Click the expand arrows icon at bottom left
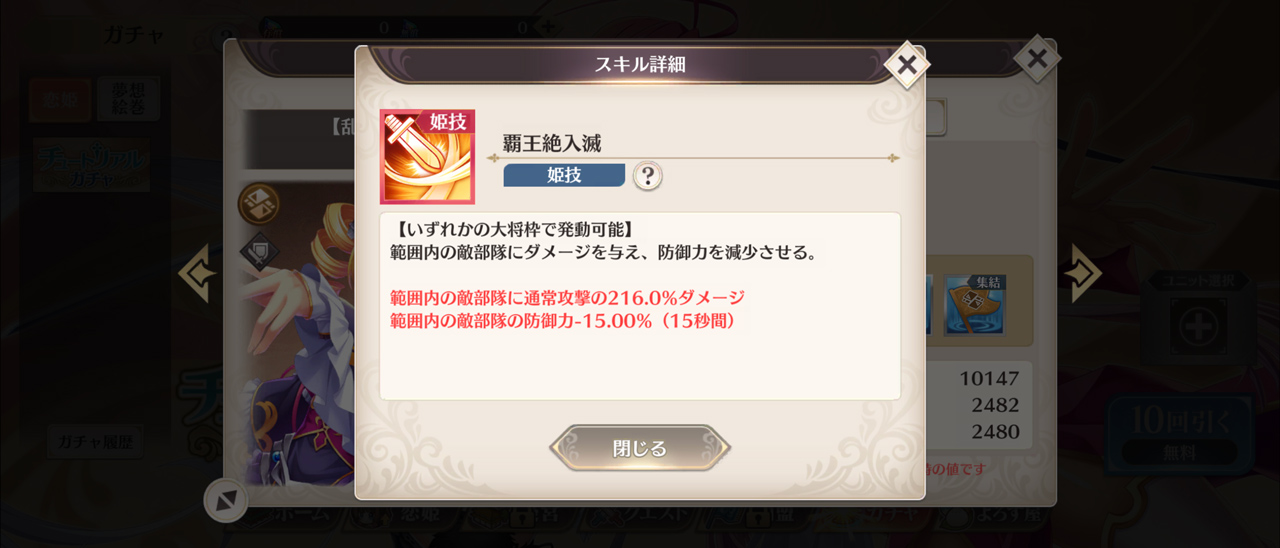The image size is (1280, 548). point(226,501)
